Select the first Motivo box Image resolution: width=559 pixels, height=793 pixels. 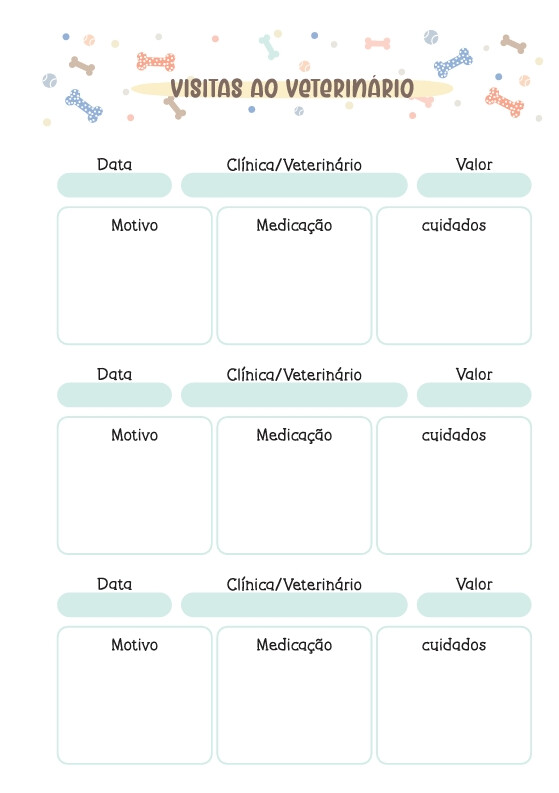135,276
